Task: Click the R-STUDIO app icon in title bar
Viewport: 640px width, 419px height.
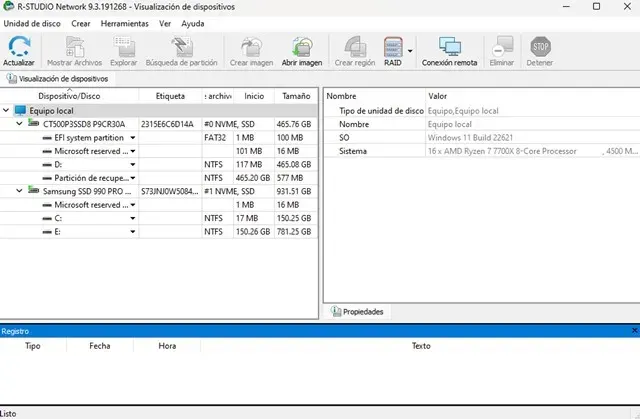Action: coord(8,7)
